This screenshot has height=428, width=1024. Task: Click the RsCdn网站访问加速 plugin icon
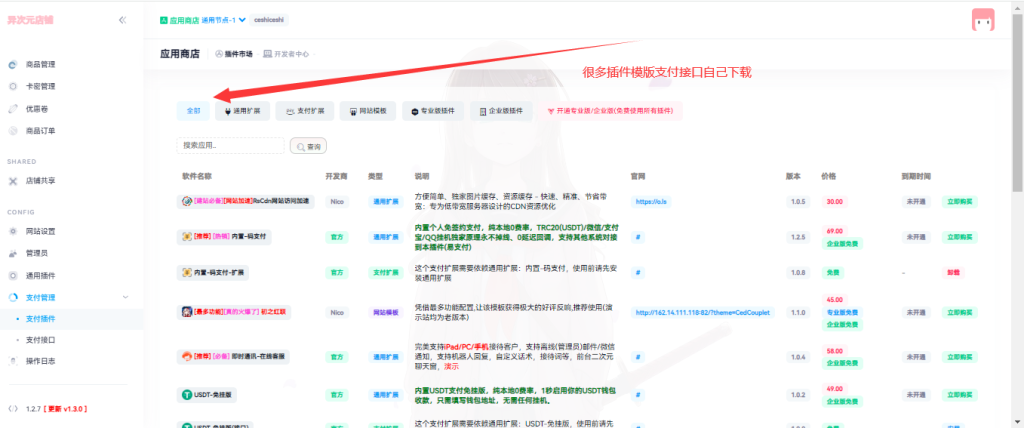click(x=185, y=202)
